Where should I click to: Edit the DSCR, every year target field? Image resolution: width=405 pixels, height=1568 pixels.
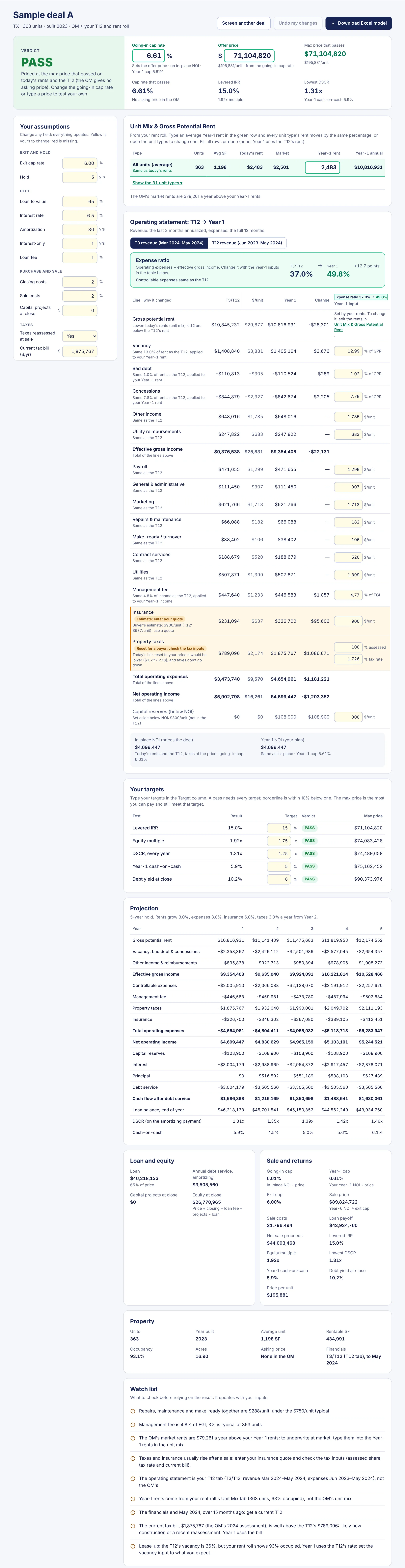279,853
